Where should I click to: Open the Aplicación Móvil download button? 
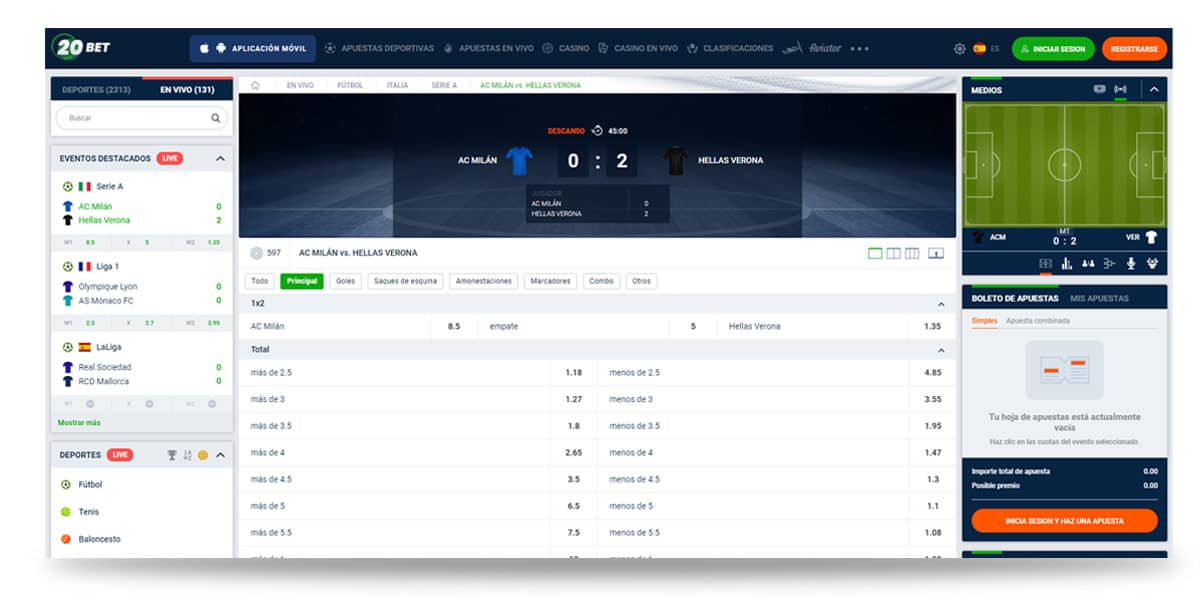tap(253, 48)
